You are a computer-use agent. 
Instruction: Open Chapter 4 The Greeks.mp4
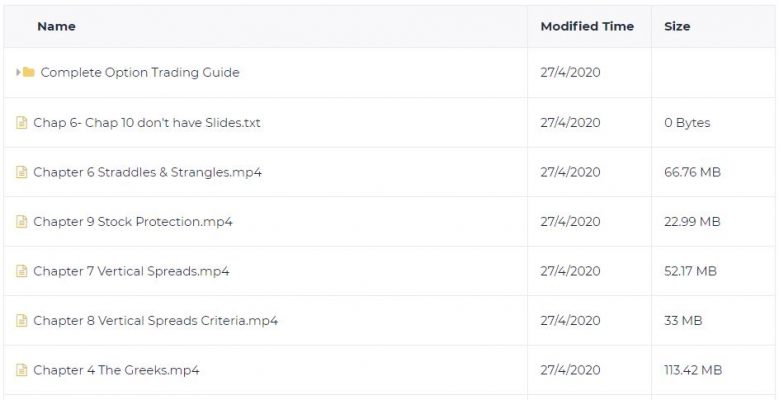116,370
